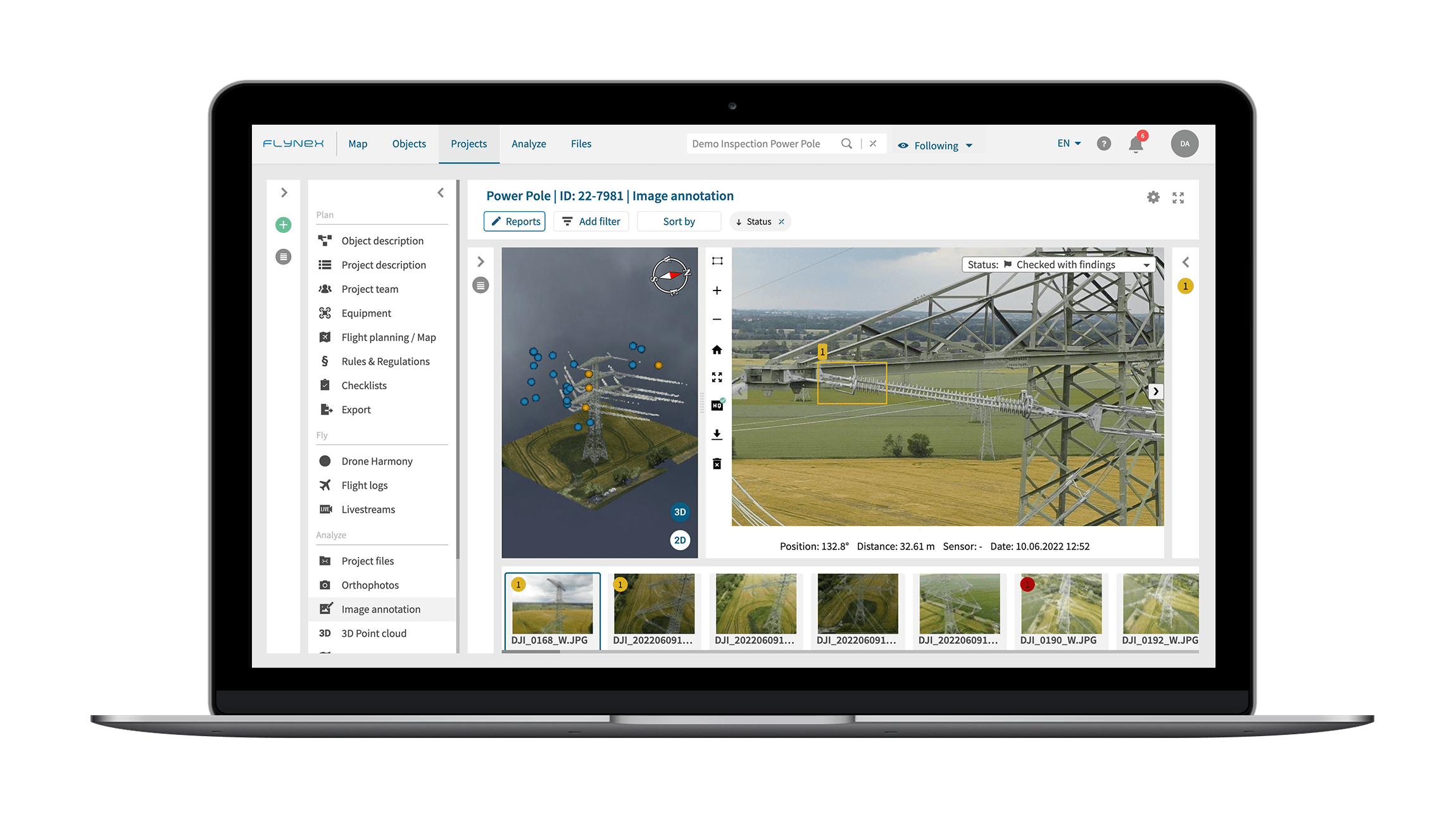Change language via the EN dropdown
Screen dimensions: 1456x819
[1068, 143]
